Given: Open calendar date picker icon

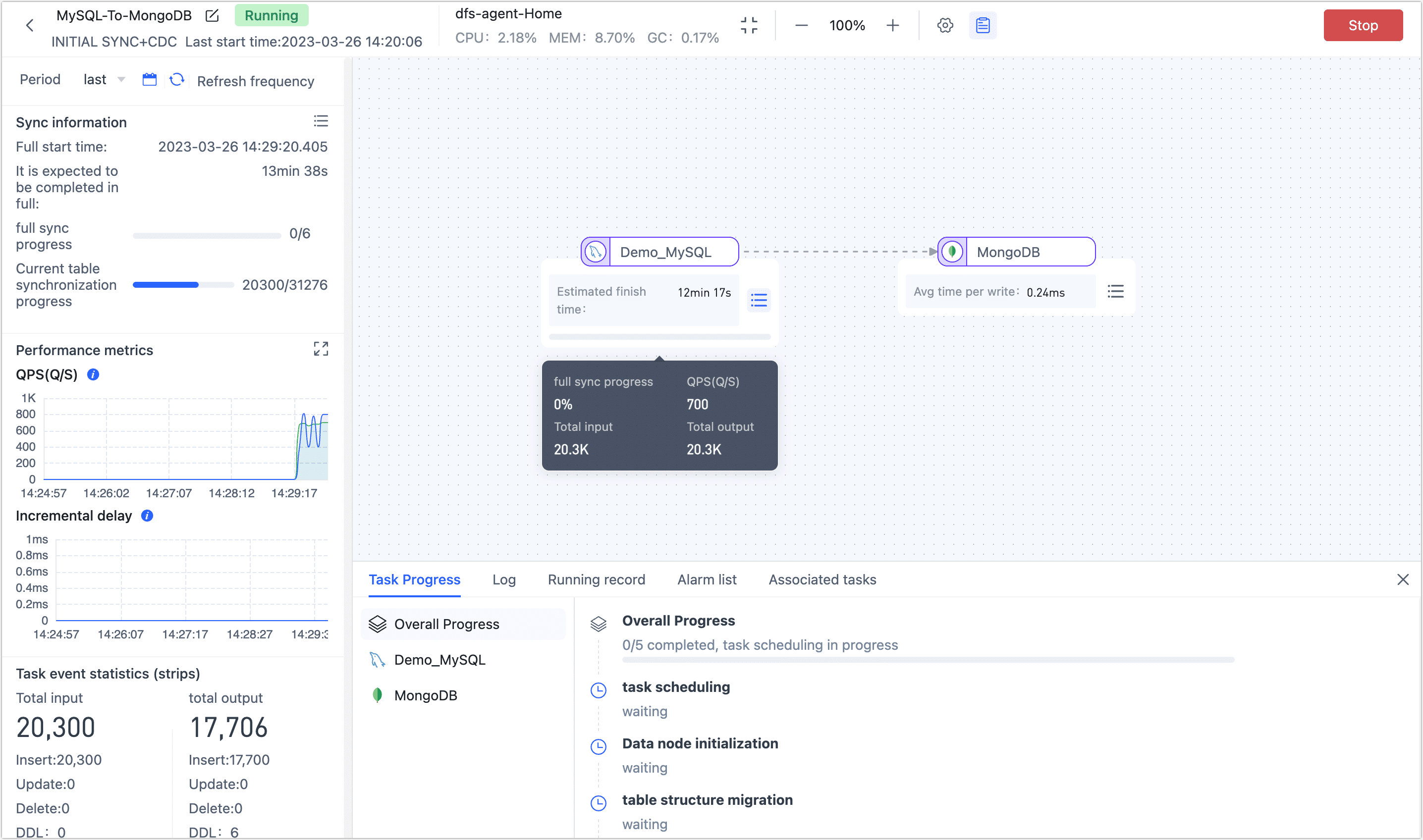Looking at the screenshot, I should (x=150, y=80).
